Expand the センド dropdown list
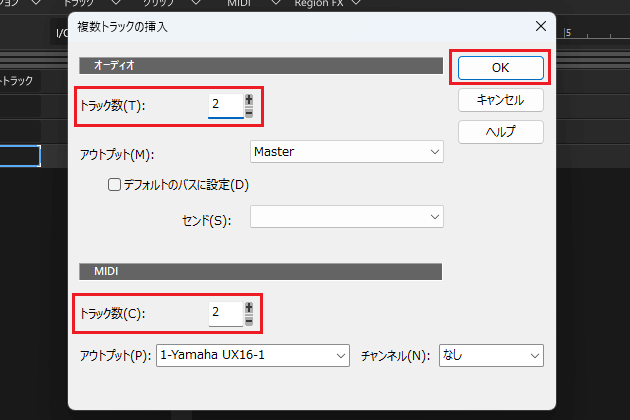Viewport: 630px width, 420px height. [345, 217]
